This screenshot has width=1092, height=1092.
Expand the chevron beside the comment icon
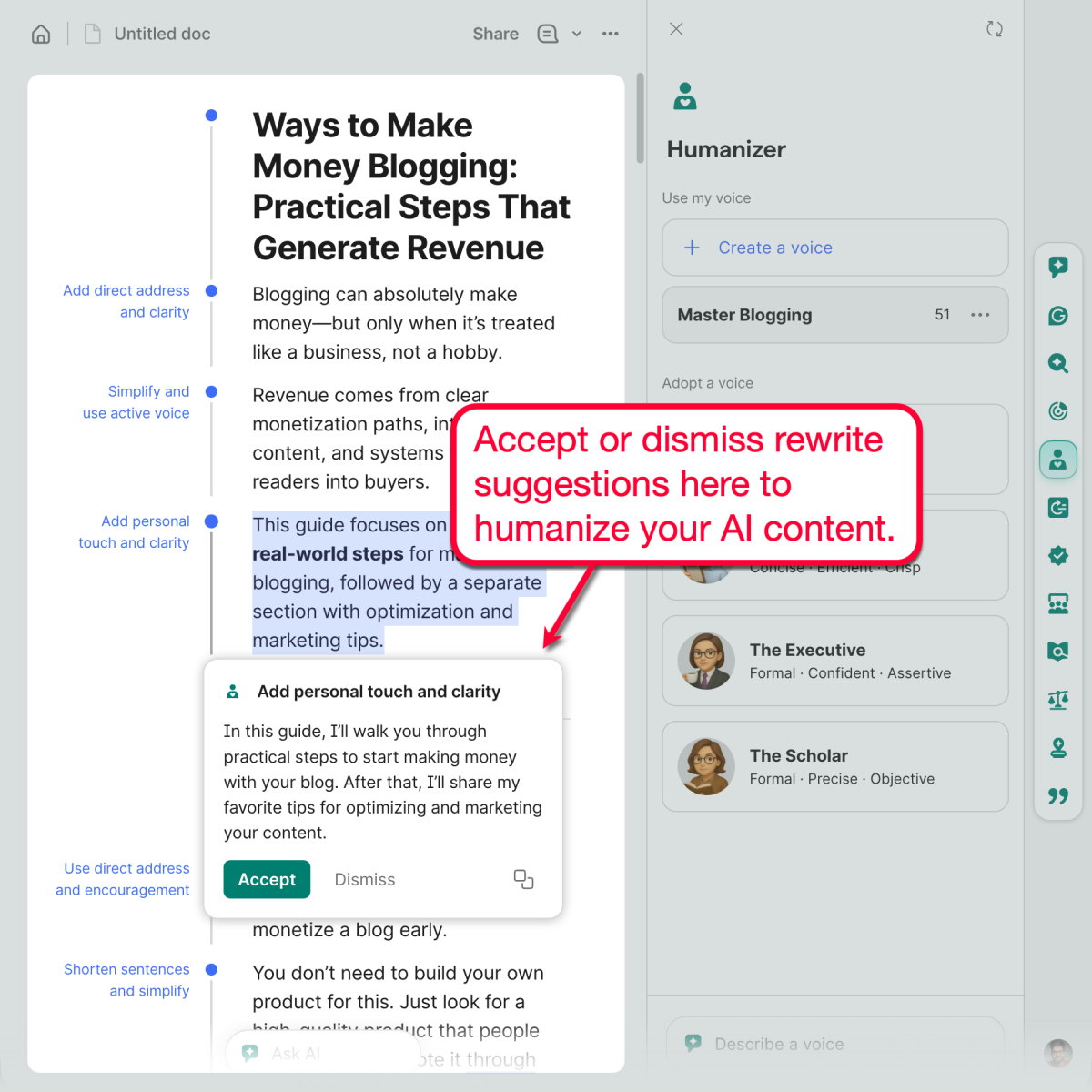576,34
